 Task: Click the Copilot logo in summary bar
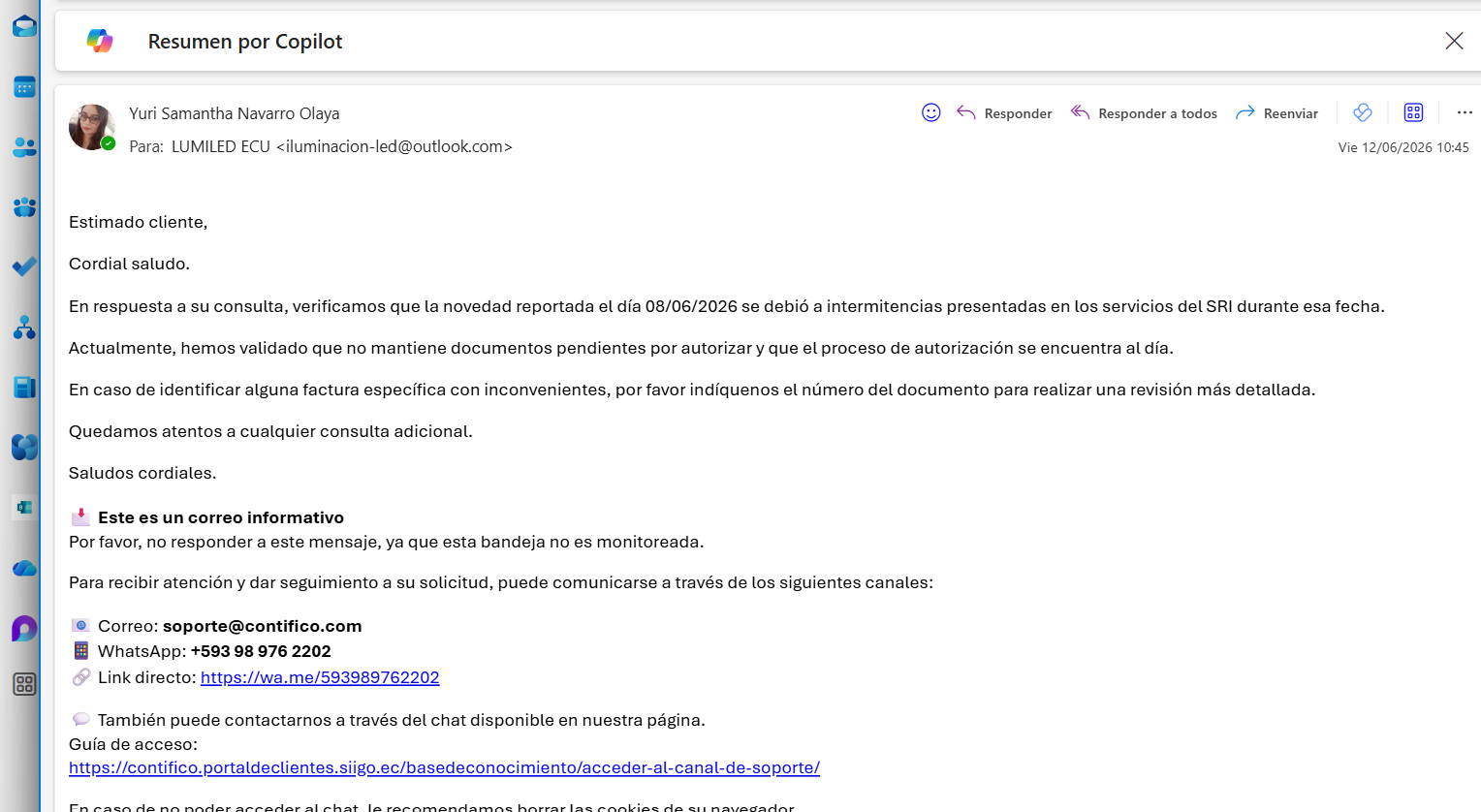[x=100, y=41]
